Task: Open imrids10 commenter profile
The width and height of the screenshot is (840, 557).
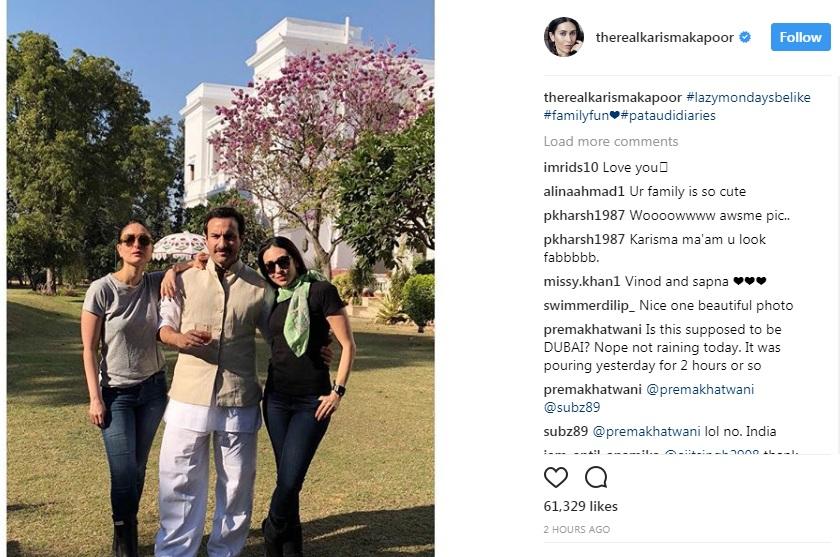Action: pyautogui.click(x=571, y=168)
